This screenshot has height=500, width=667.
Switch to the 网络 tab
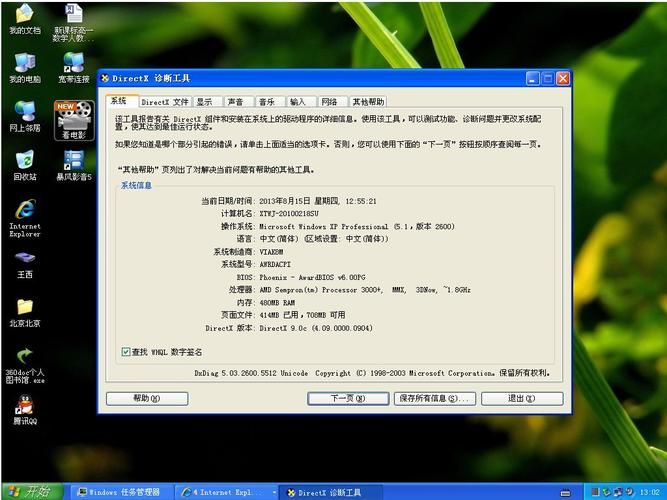333,102
